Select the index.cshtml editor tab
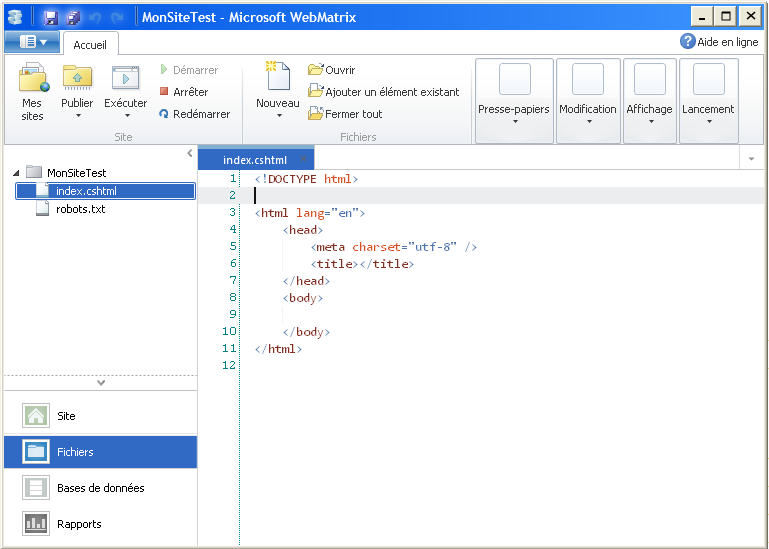The height and width of the screenshot is (549, 769). coord(255,160)
